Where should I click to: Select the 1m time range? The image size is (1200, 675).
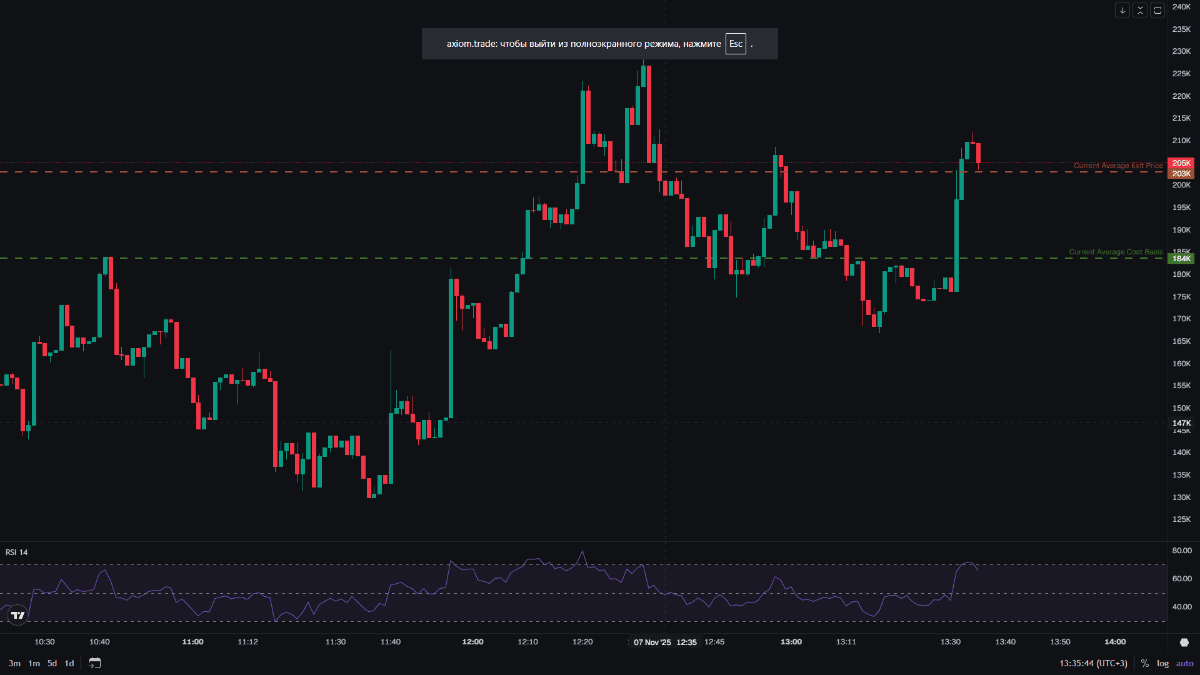(x=33, y=663)
